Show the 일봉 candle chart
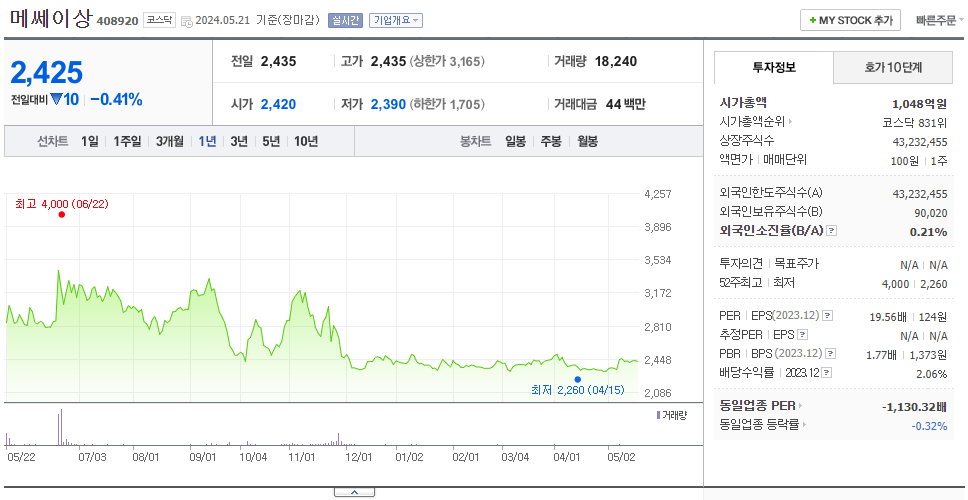 point(515,141)
